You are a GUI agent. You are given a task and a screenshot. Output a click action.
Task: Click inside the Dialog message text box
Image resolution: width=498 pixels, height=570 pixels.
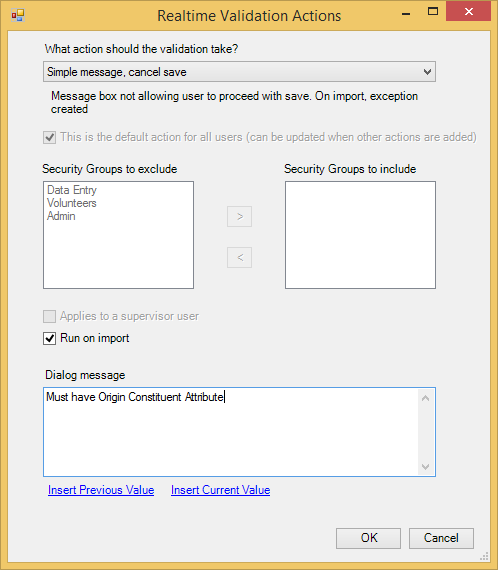coord(231,432)
